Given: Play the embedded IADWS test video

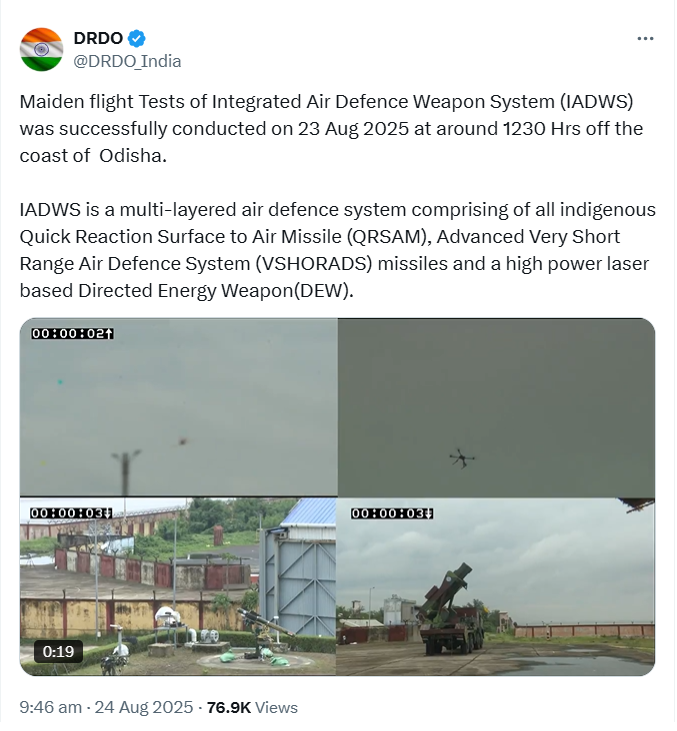Looking at the screenshot, I should [338, 497].
